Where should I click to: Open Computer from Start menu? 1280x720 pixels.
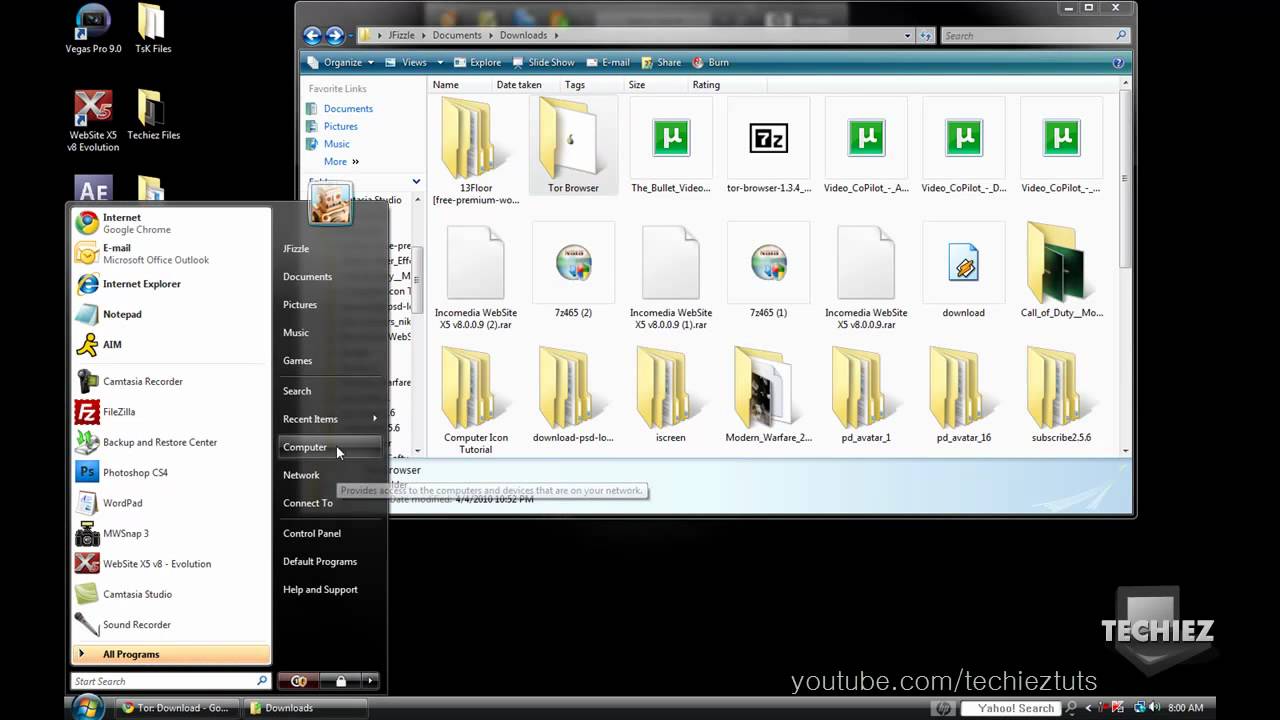(x=331, y=447)
